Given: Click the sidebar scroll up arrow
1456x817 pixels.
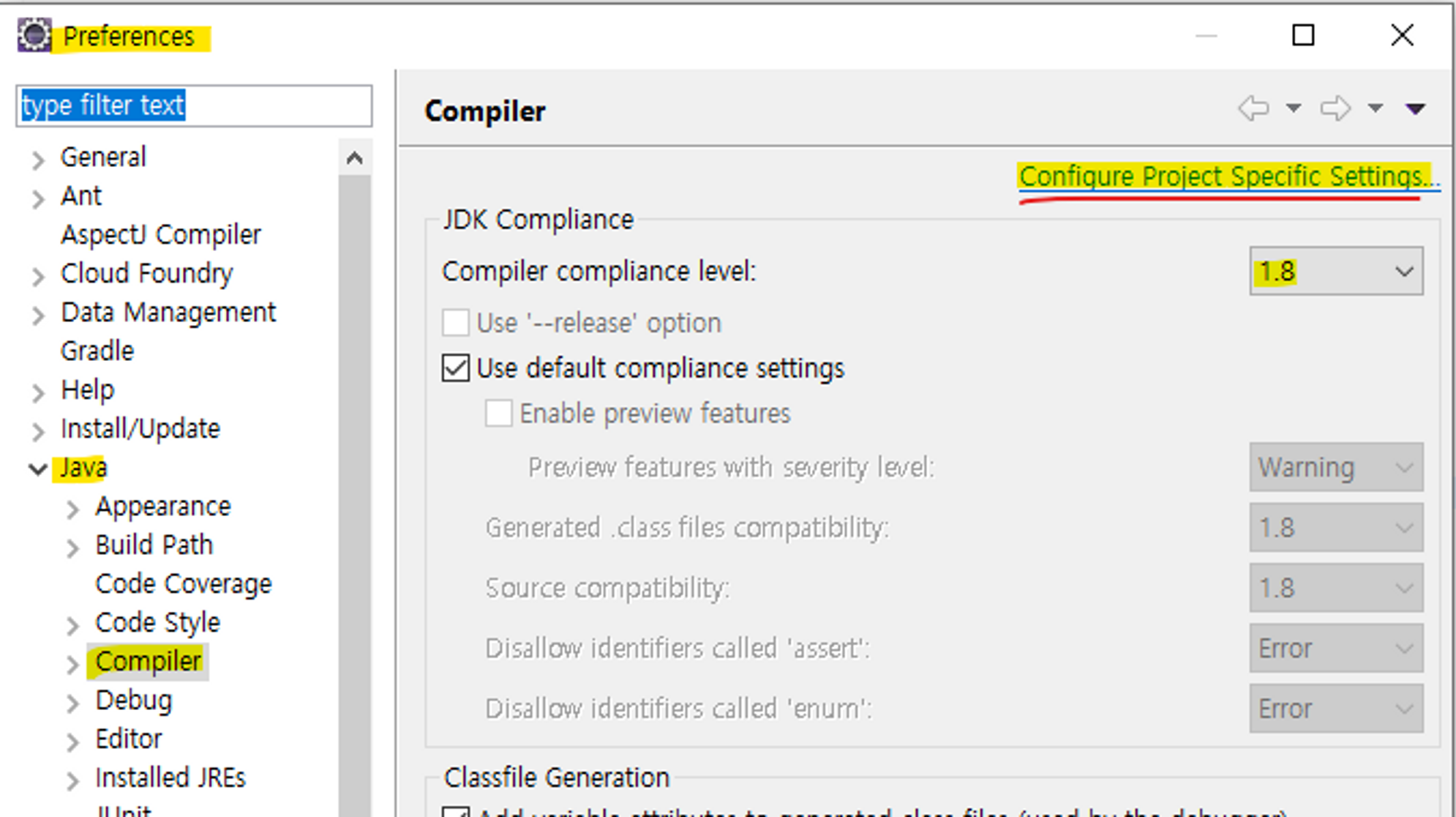Looking at the screenshot, I should point(355,157).
